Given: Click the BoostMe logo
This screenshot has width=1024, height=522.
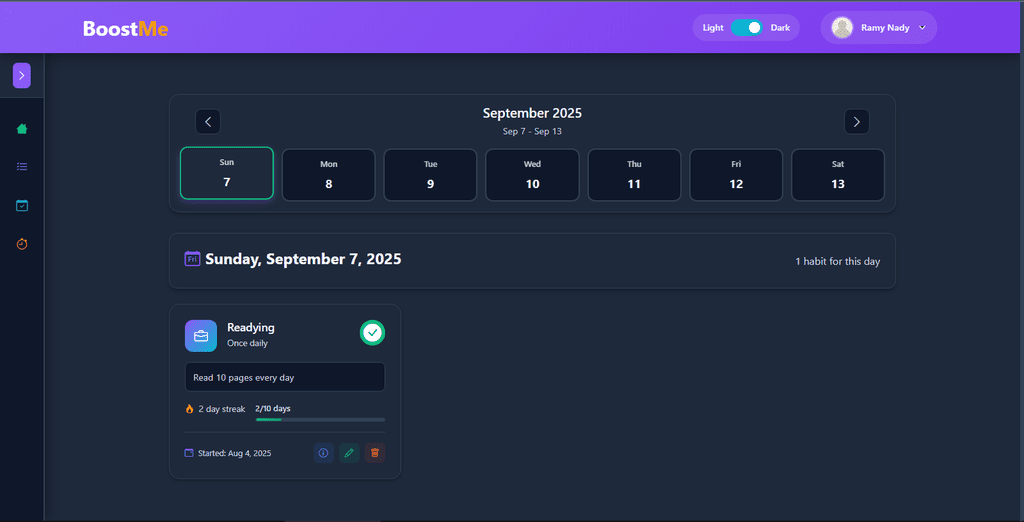Looking at the screenshot, I should pos(125,29).
